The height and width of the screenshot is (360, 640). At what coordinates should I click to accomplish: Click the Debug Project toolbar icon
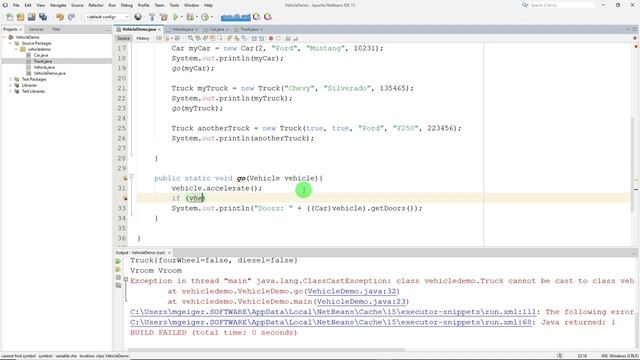[x=189, y=17]
